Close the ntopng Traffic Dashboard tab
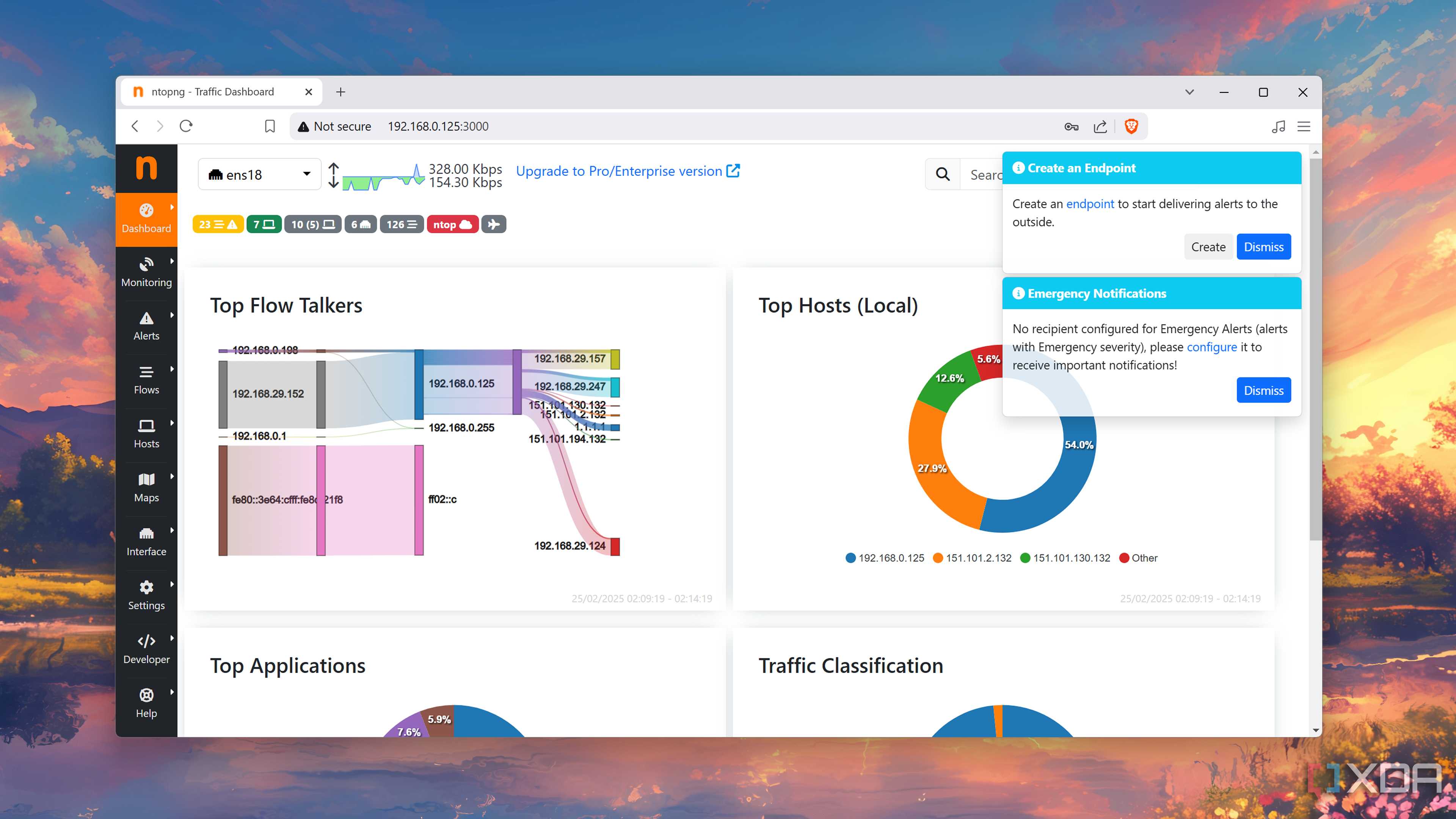This screenshot has width=1456, height=819. (x=309, y=92)
